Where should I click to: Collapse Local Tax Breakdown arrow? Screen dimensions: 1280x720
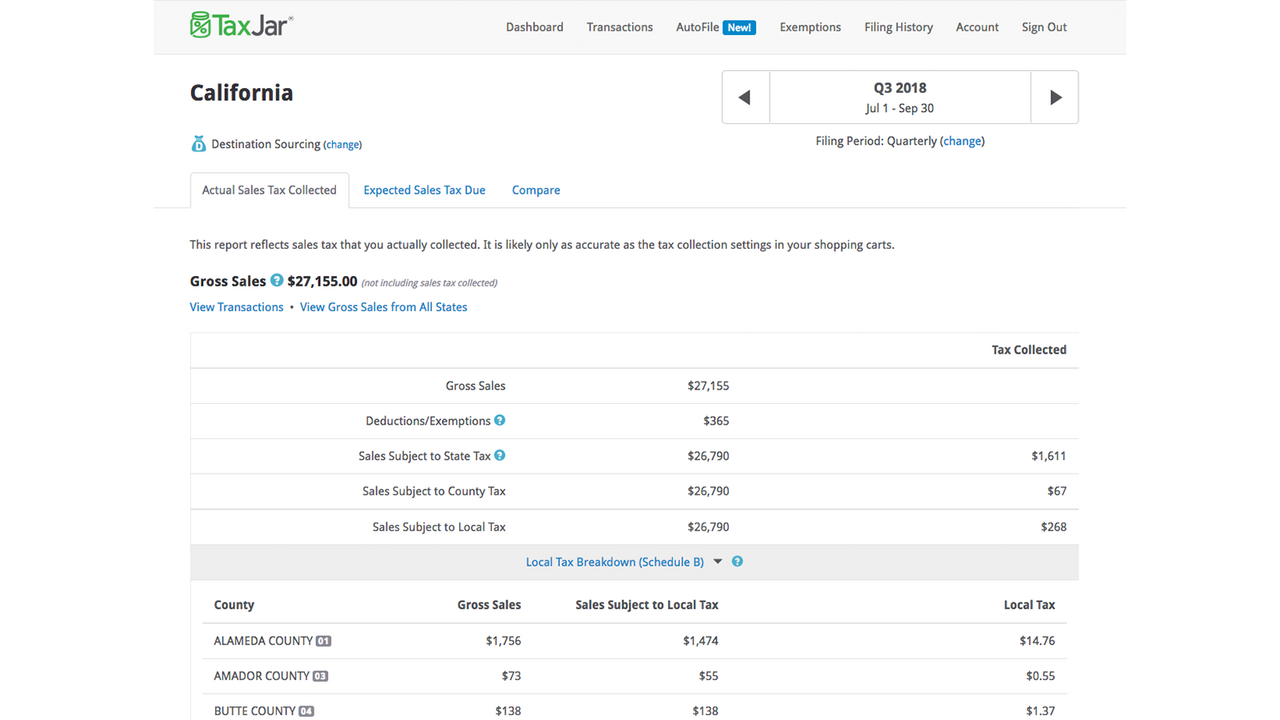click(717, 562)
